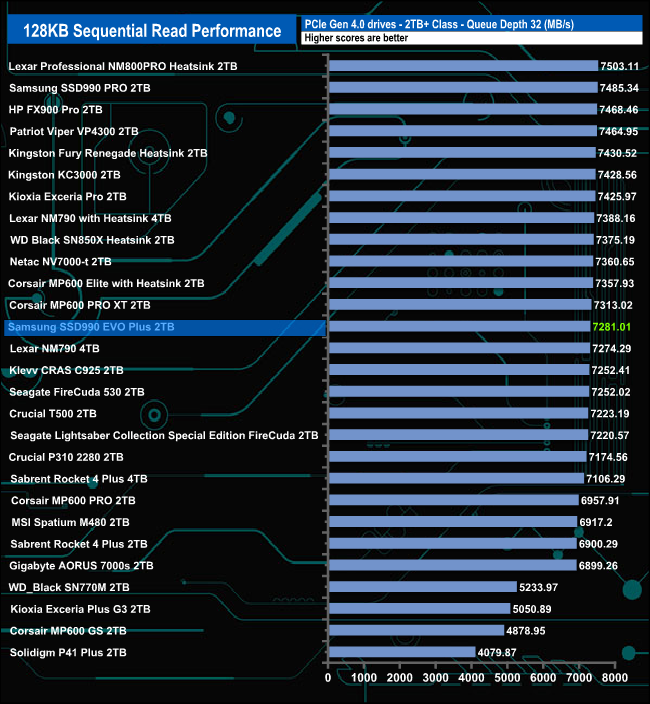This screenshot has height=704, width=650.
Task: Click the value 4079.87
Action: coord(497,652)
